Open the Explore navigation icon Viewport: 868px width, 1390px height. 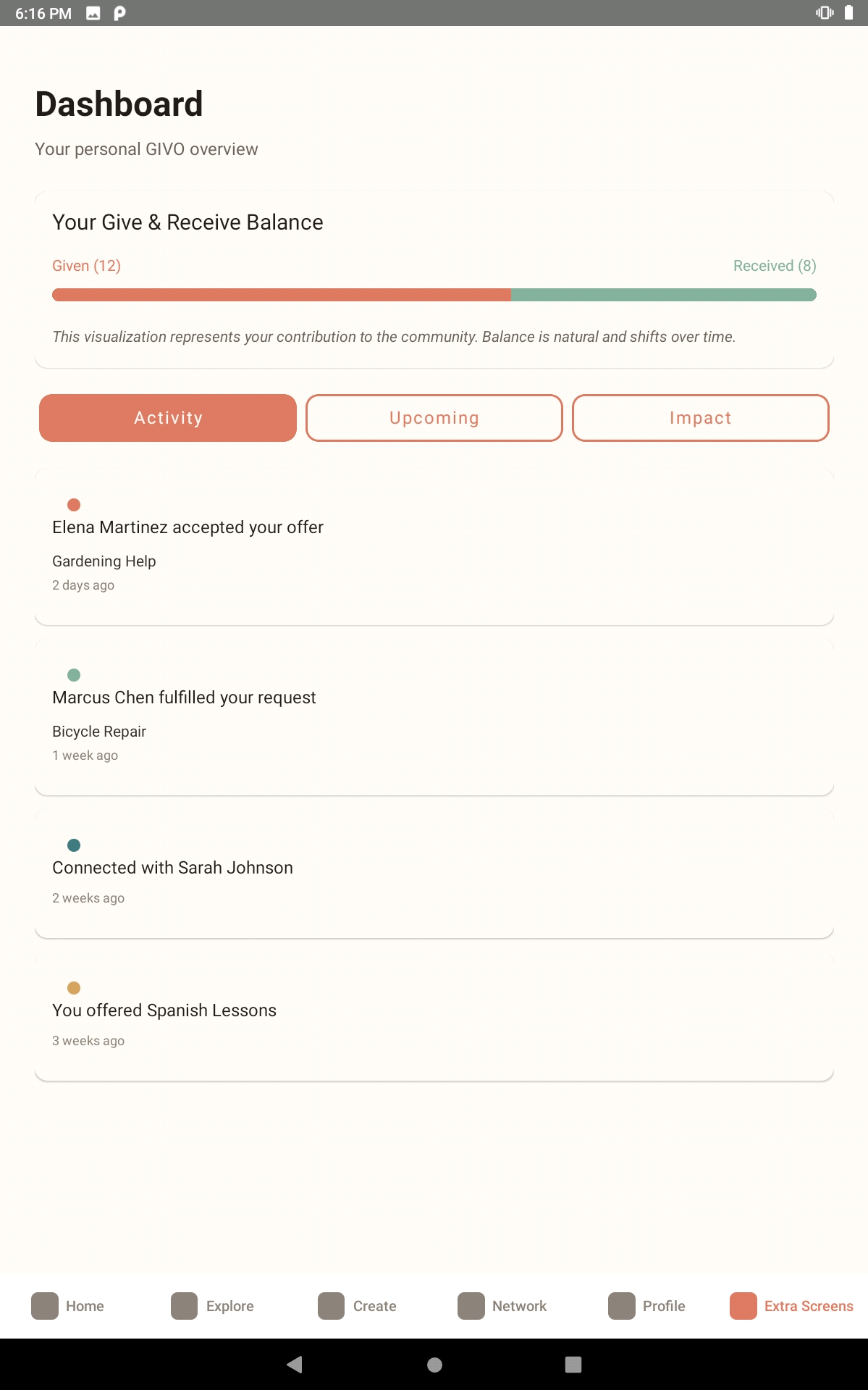click(x=185, y=1306)
